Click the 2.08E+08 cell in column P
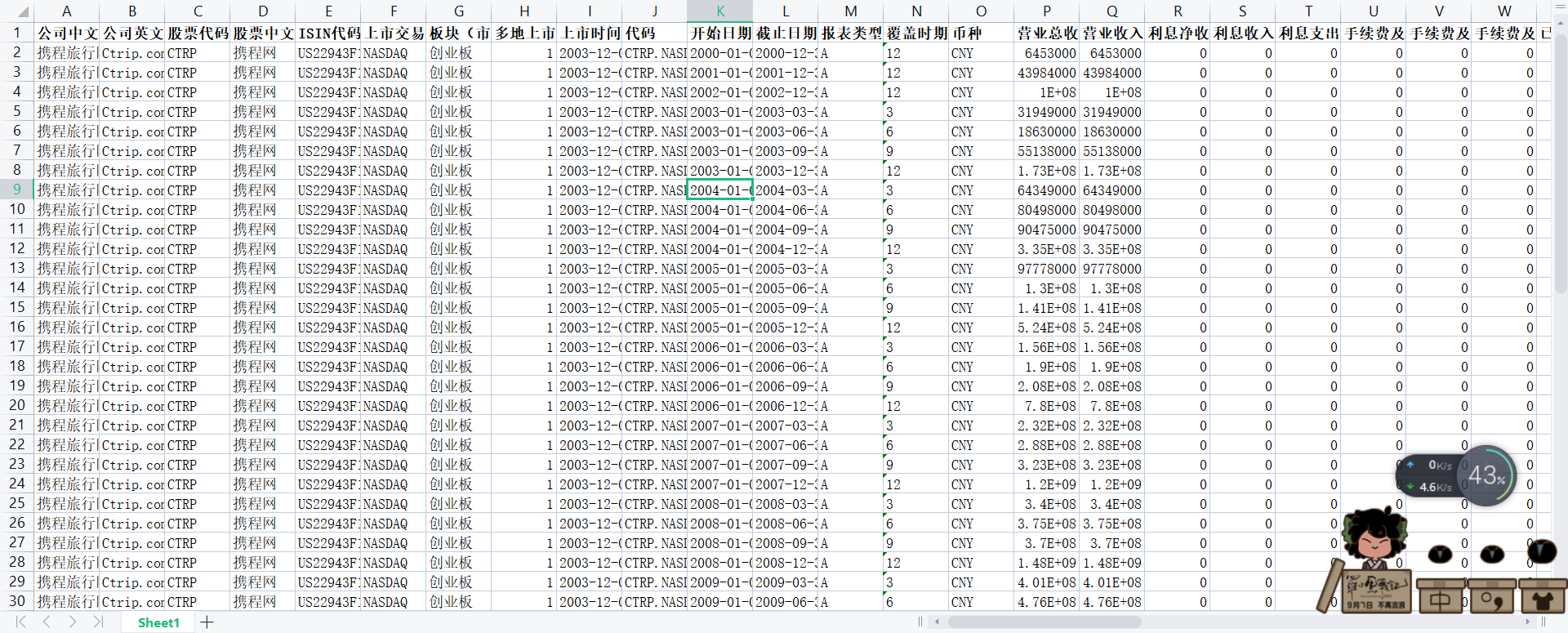 1047,386
